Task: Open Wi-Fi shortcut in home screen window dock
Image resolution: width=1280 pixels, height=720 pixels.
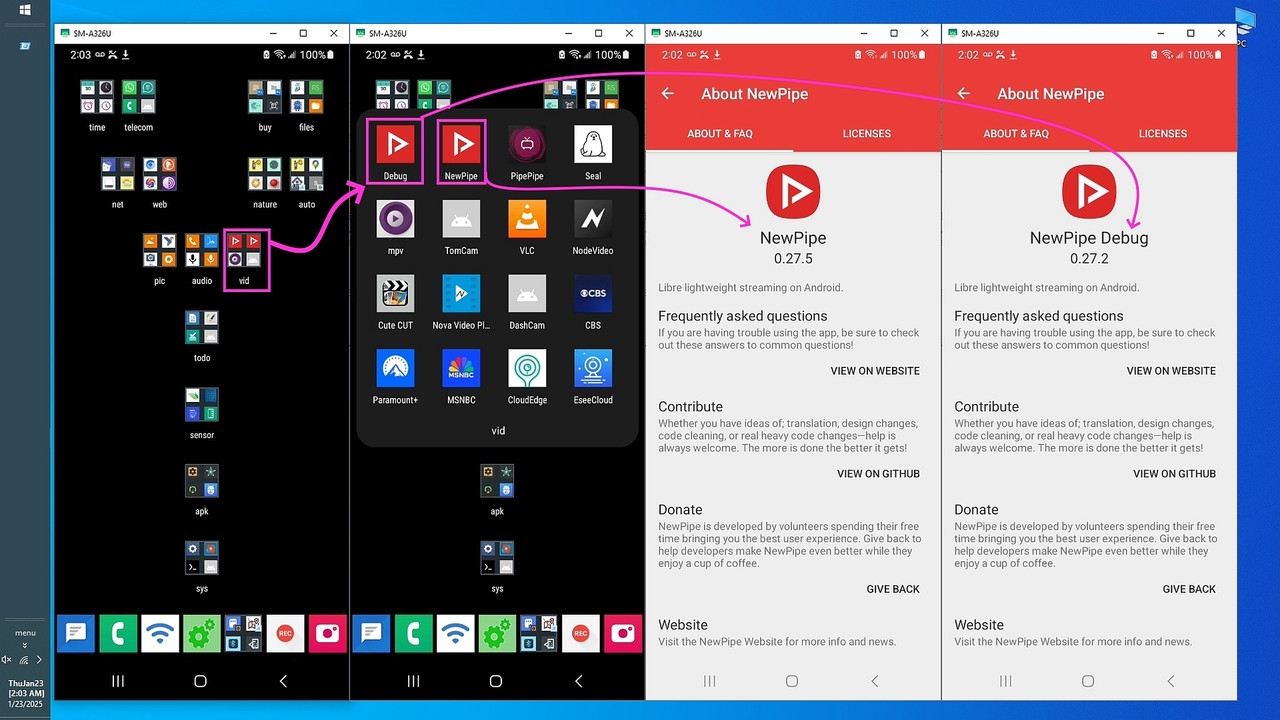Action: (160, 633)
